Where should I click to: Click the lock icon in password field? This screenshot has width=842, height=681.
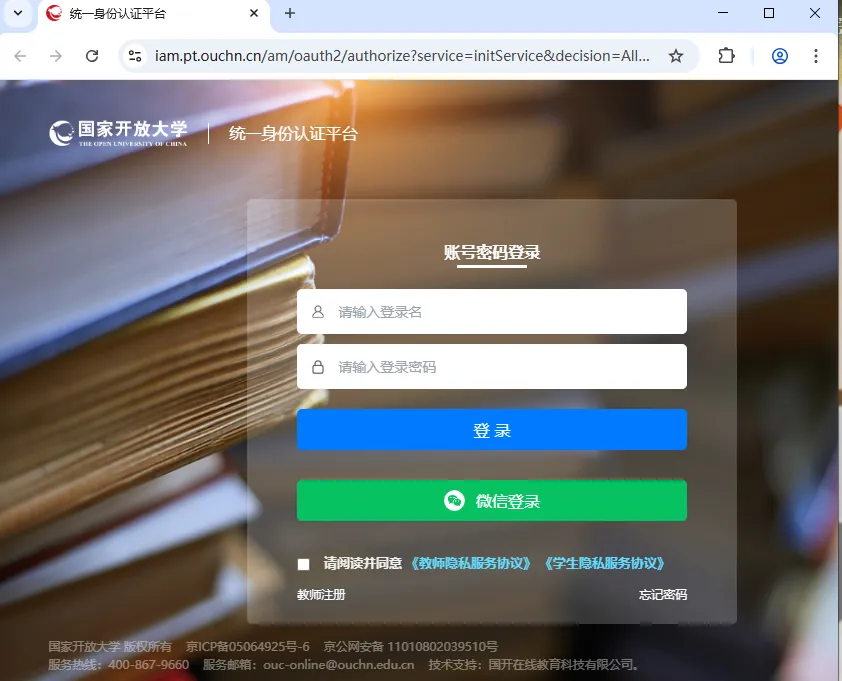tap(318, 367)
